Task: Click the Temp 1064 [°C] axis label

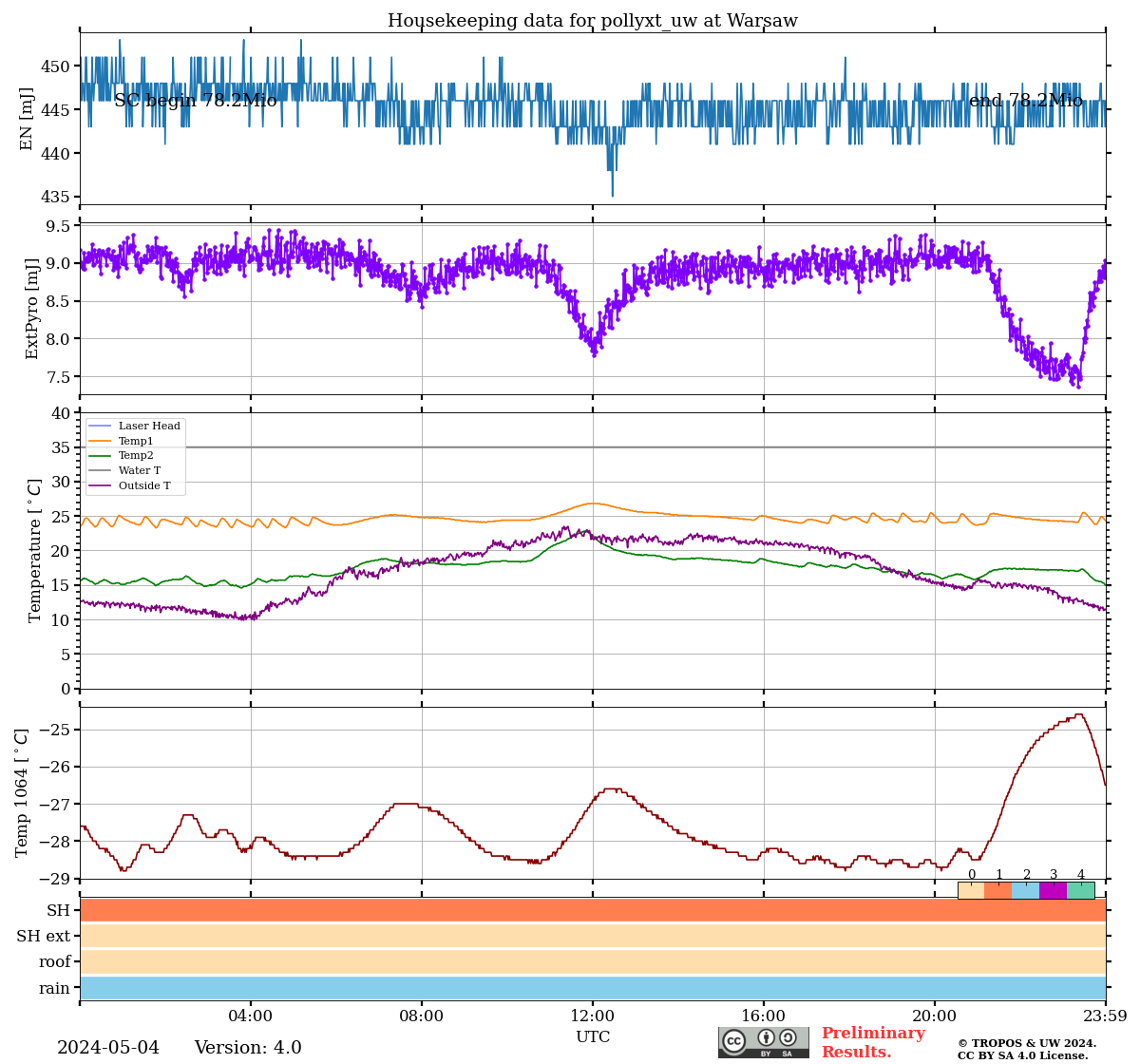Action: point(22,792)
